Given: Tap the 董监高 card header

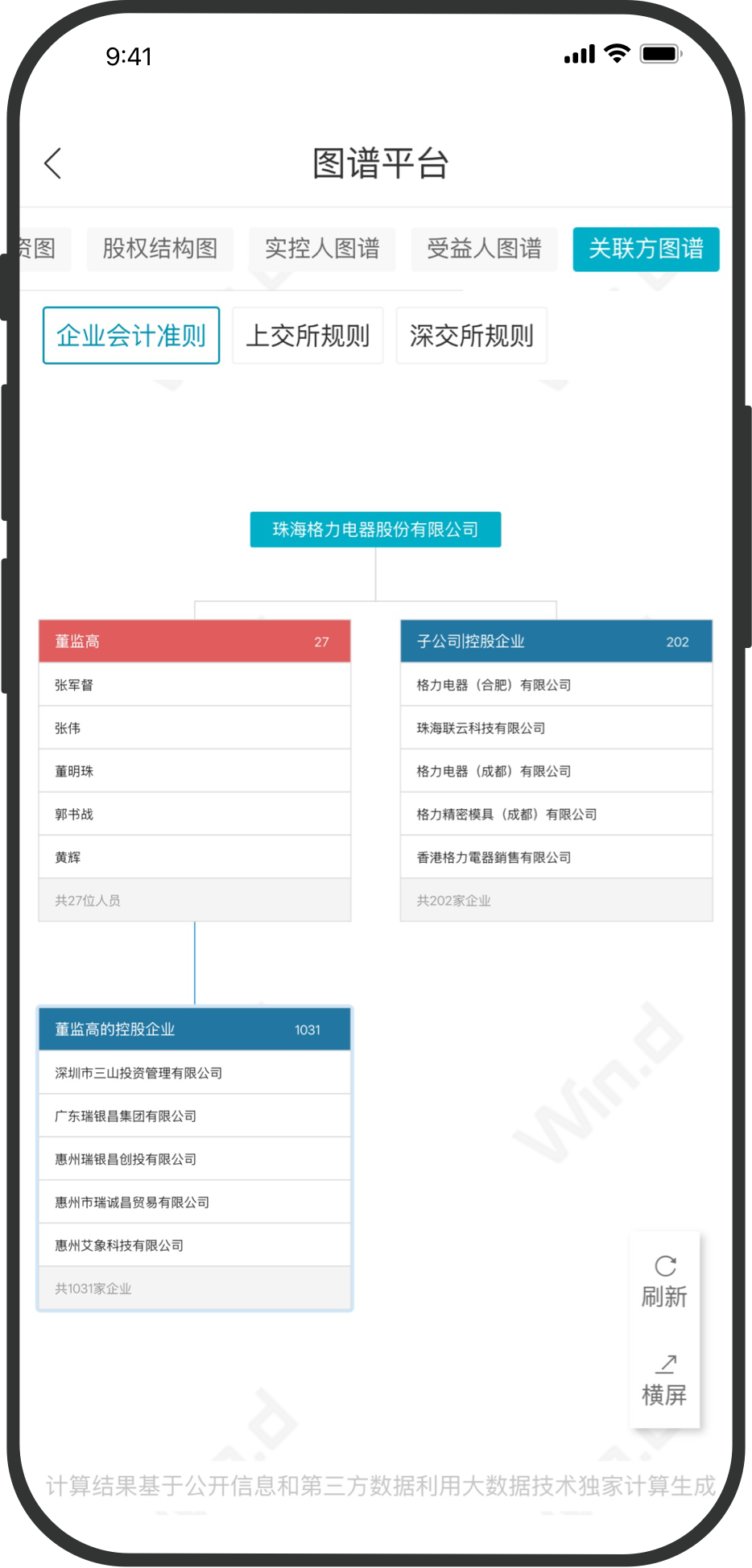Looking at the screenshot, I should coord(195,642).
